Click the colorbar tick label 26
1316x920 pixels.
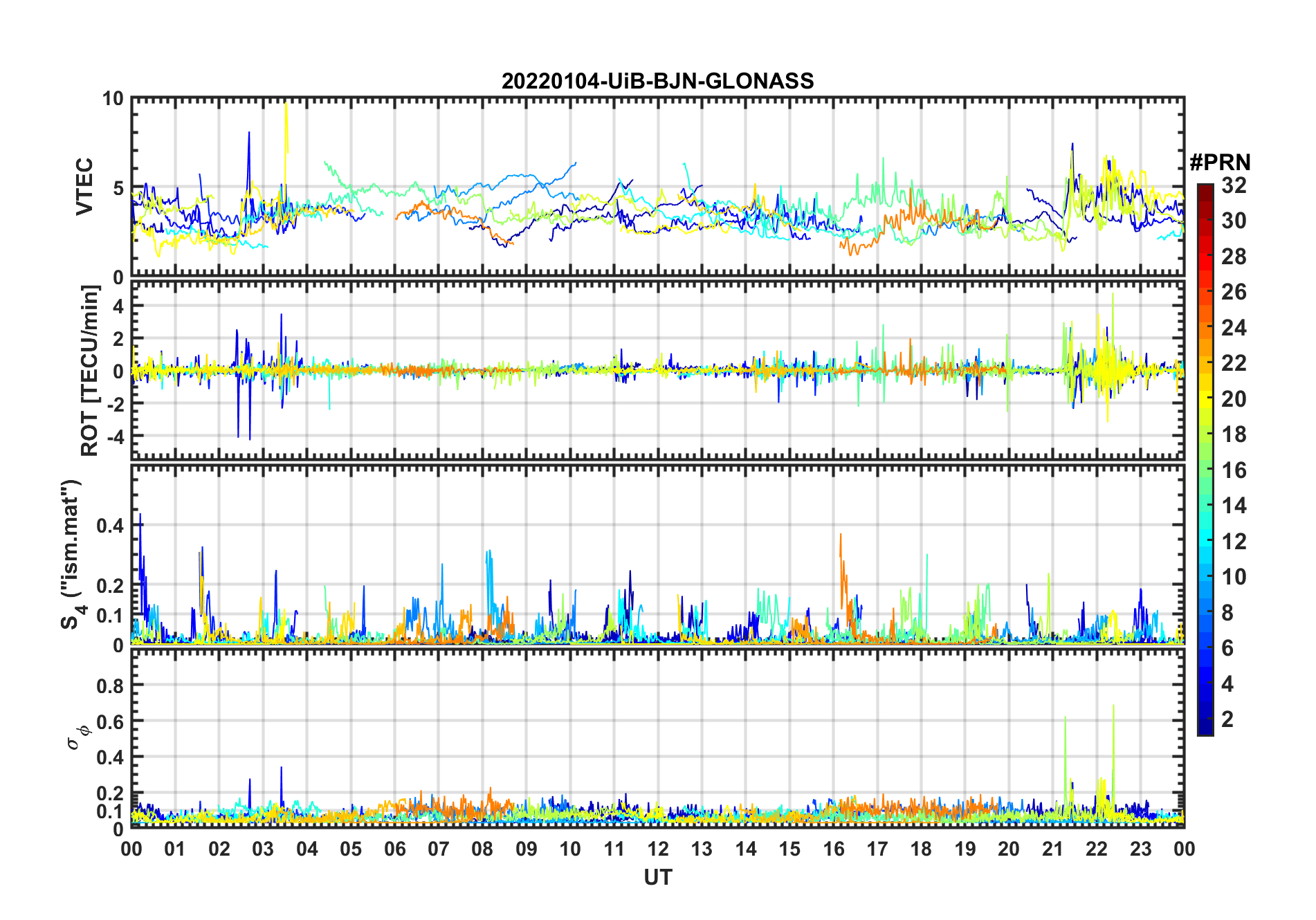(x=1233, y=293)
